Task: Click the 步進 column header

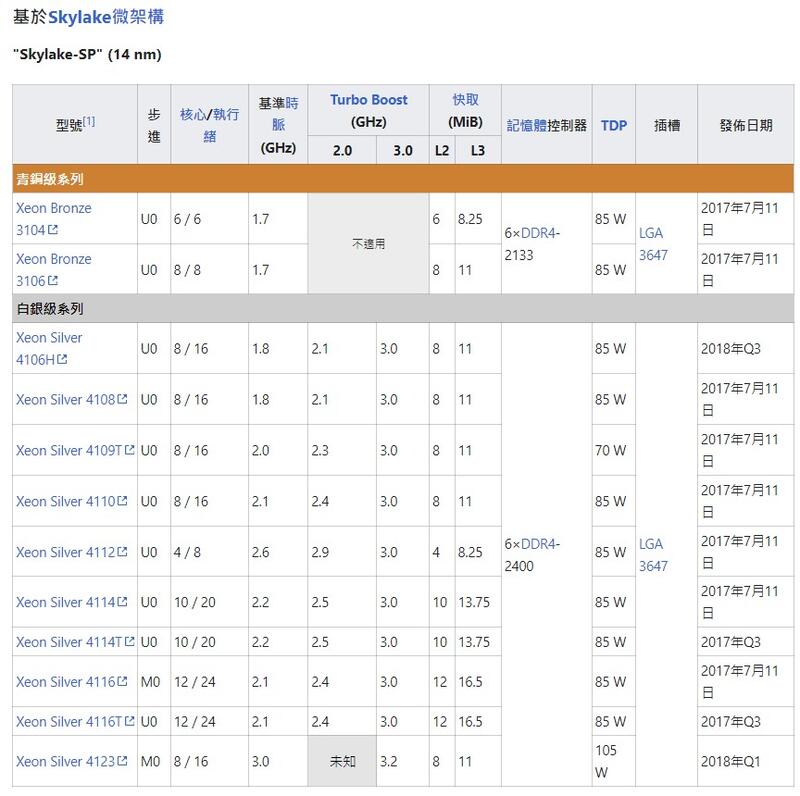Action: click(x=154, y=125)
